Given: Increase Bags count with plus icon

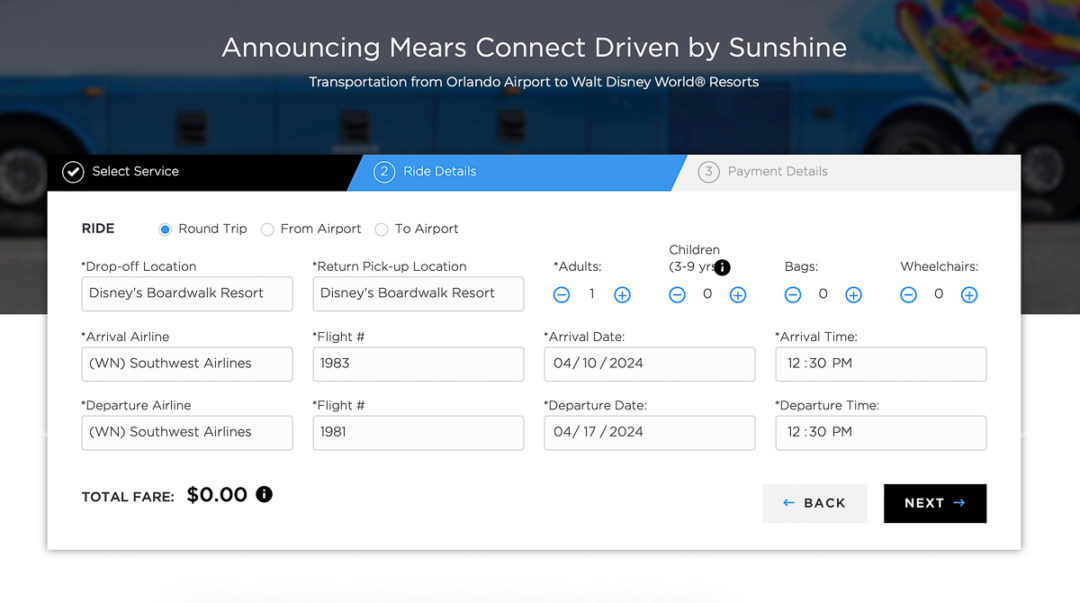Looking at the screenshot, I should click(x=854, y=294).
